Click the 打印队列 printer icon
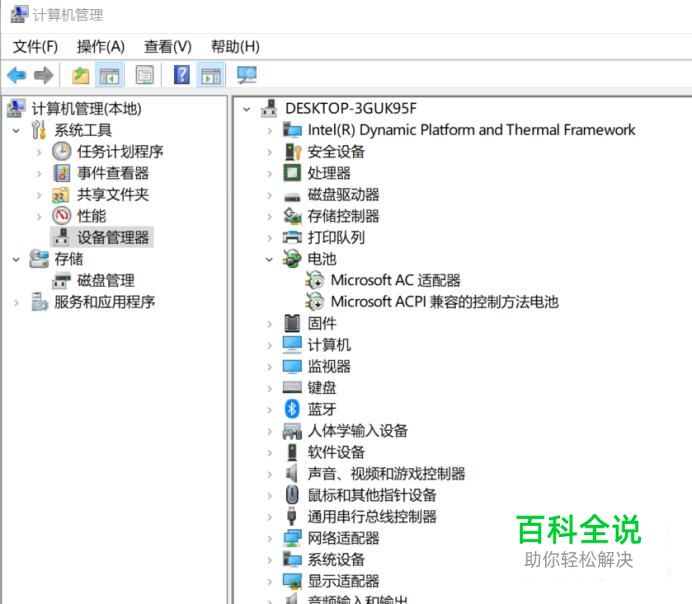The width and height of the screenshot is (692, 604). coord(292,237)
